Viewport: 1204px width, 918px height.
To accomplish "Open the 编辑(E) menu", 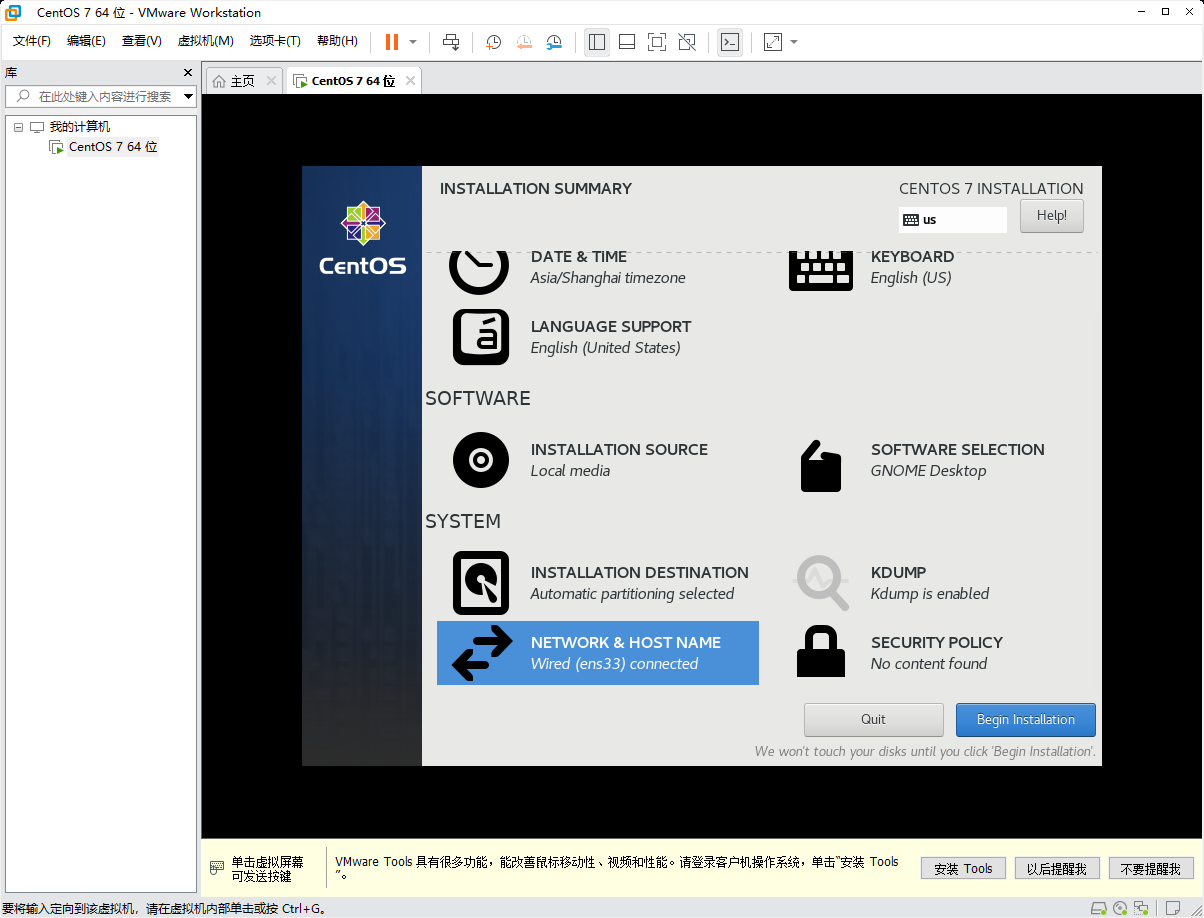I will pyautogui.click(x=86, y=41).
